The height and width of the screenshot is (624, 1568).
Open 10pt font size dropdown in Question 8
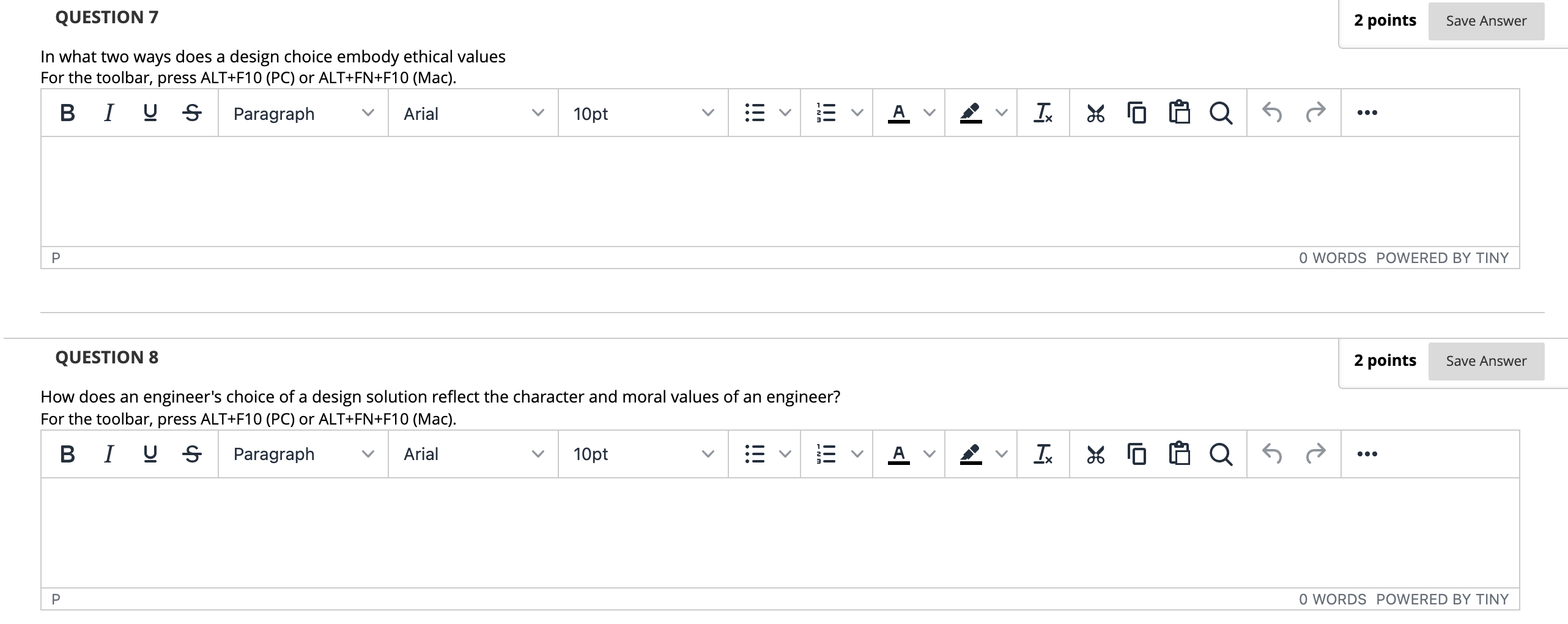(x=643, y=454)
